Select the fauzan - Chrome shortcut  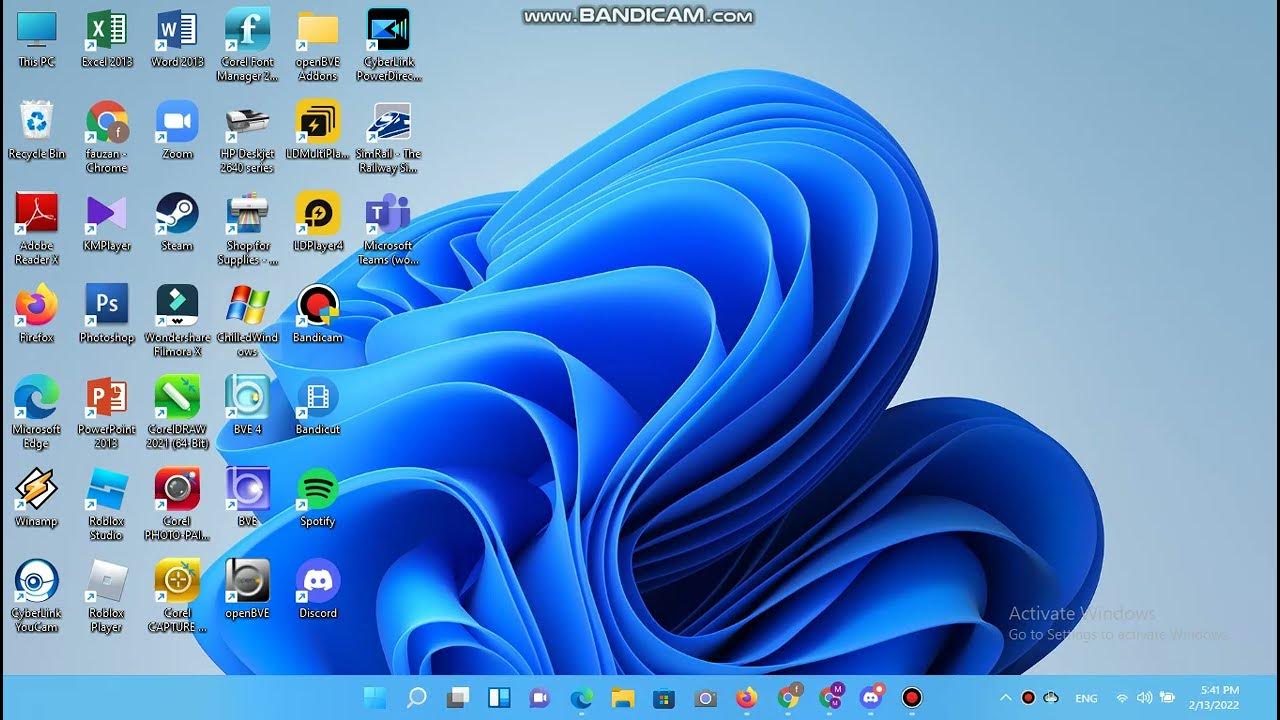[107, 138]
